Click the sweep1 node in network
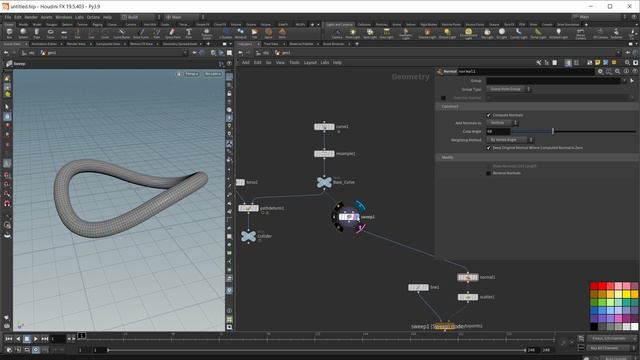640x360 pixels. point(349,217)
